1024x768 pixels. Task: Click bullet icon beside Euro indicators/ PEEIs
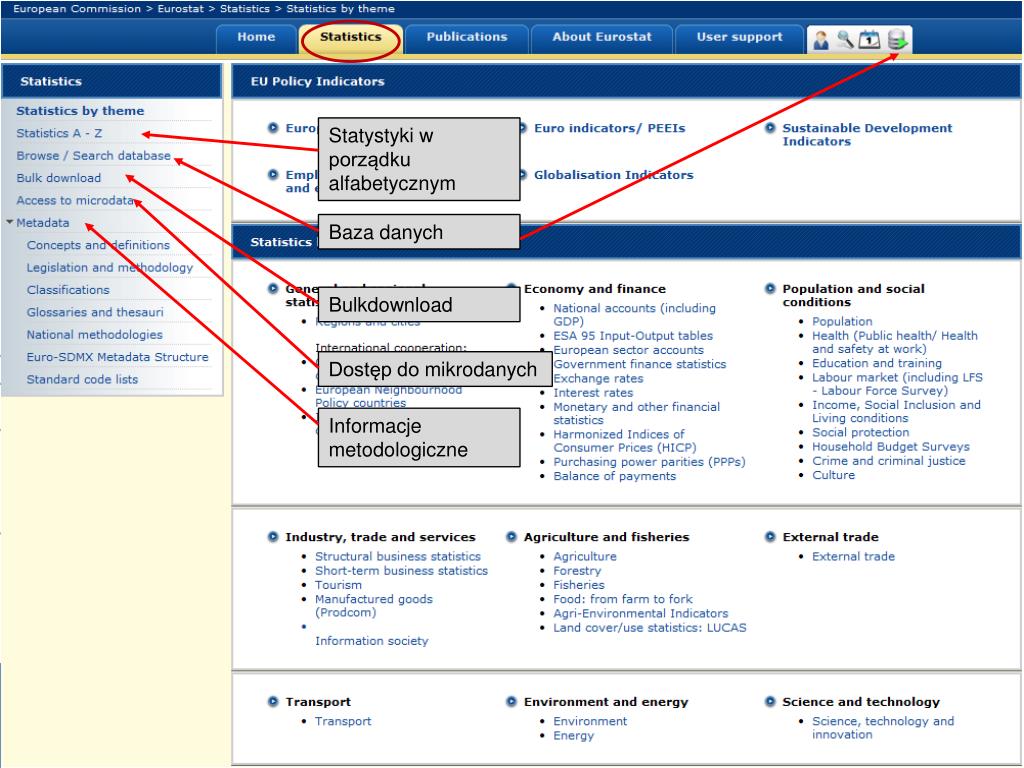click(x=522, y=128)
